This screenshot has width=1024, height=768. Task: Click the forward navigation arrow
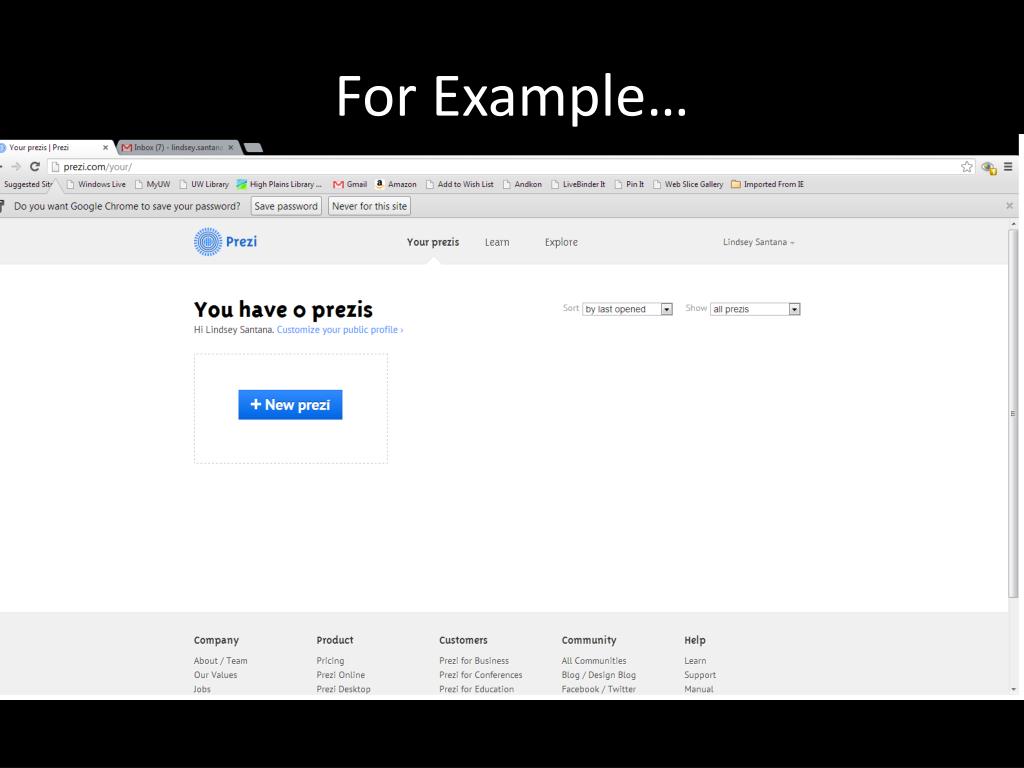tap(16, 167)
